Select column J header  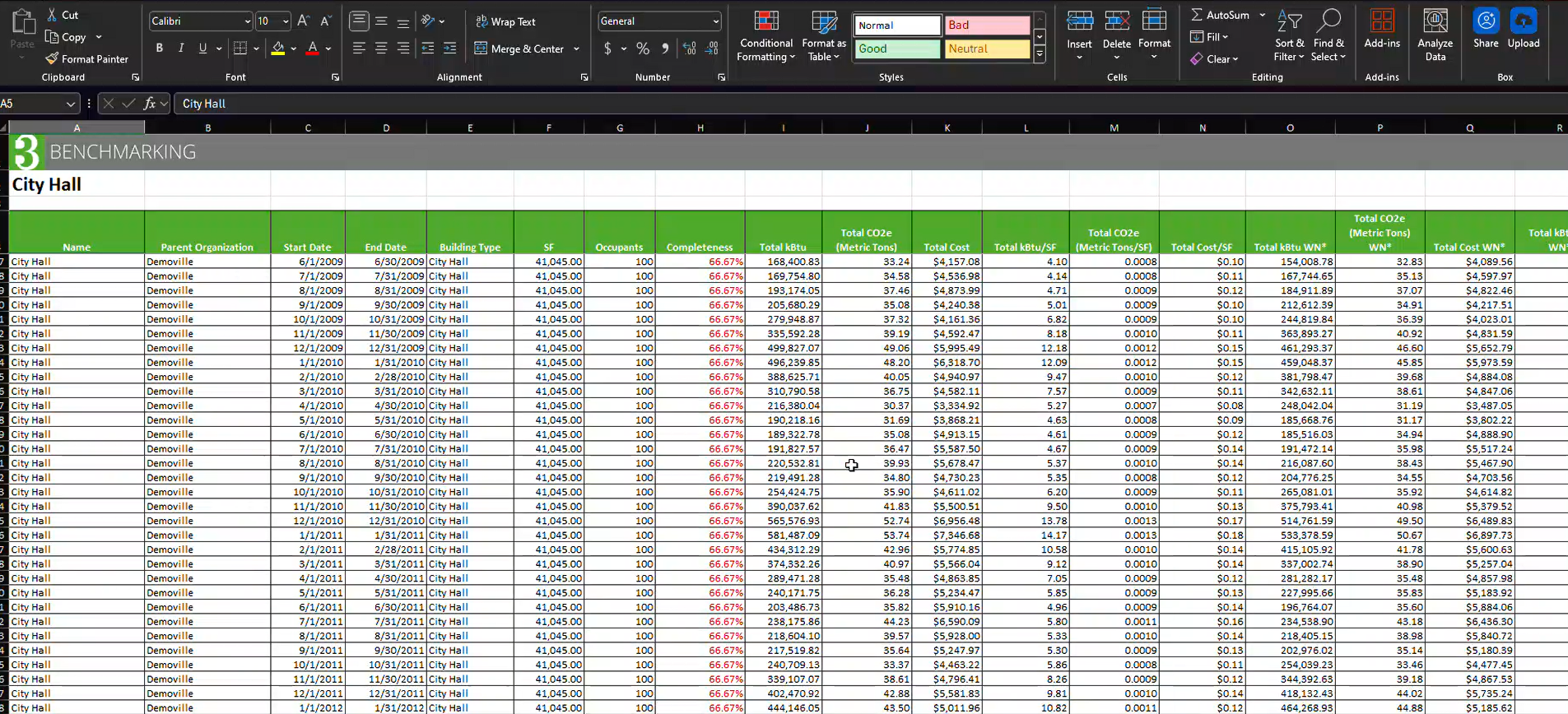(866, 128)
